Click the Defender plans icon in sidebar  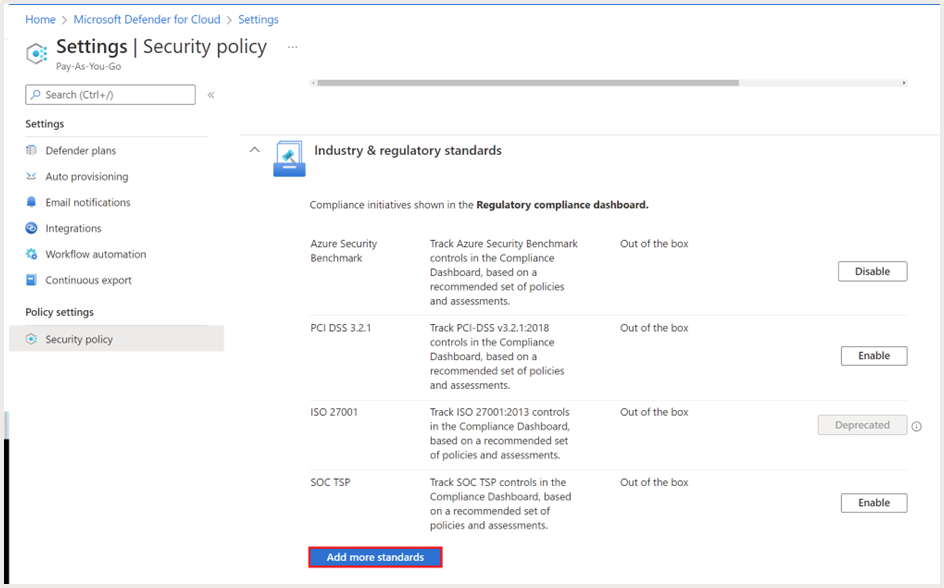32,151
